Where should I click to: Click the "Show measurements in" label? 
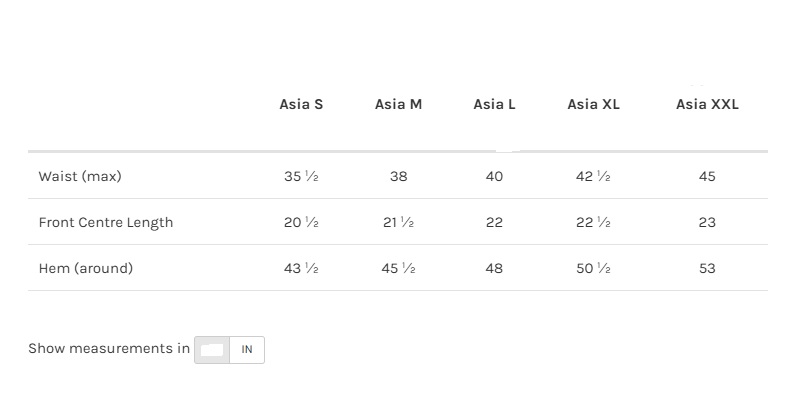[109, 349]
